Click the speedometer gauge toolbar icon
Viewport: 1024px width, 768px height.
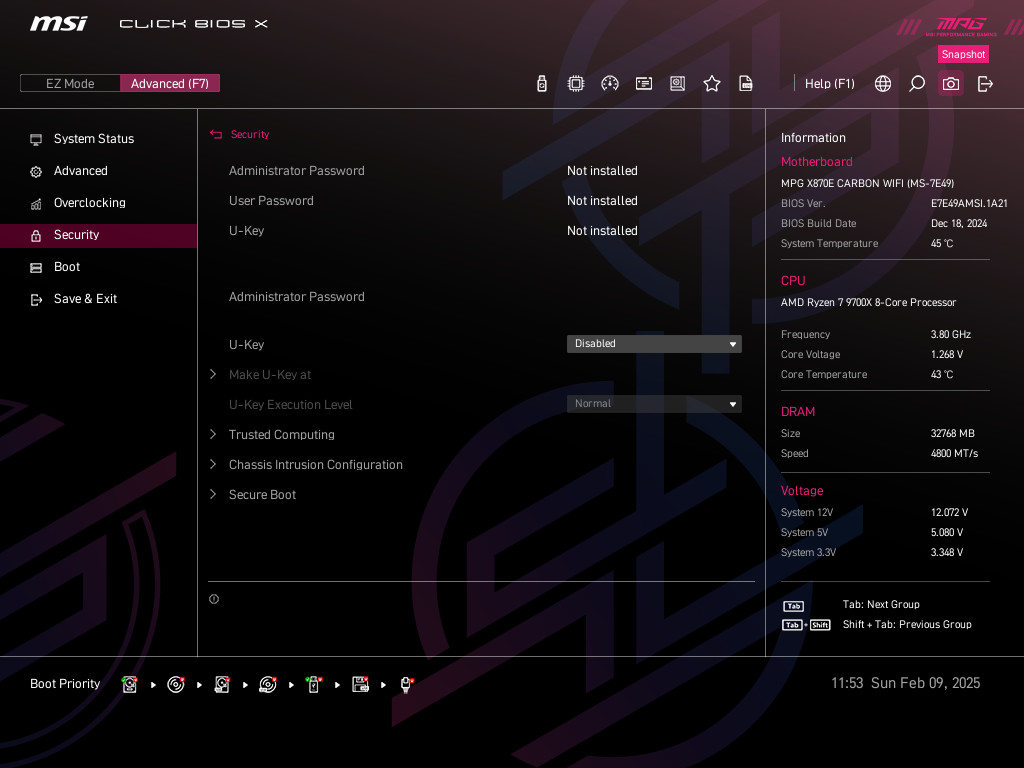pyautogui.click(x=610, y=84)
